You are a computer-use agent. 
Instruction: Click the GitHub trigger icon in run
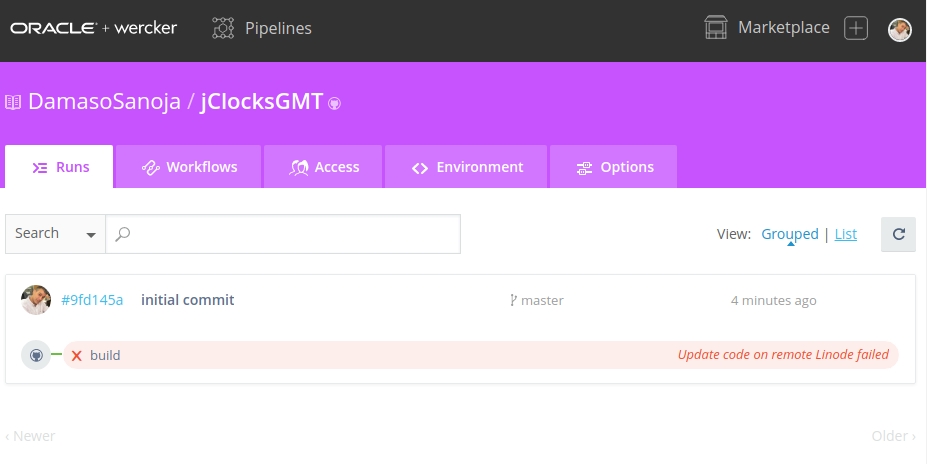pyautogui.click(x=36, y=355)
